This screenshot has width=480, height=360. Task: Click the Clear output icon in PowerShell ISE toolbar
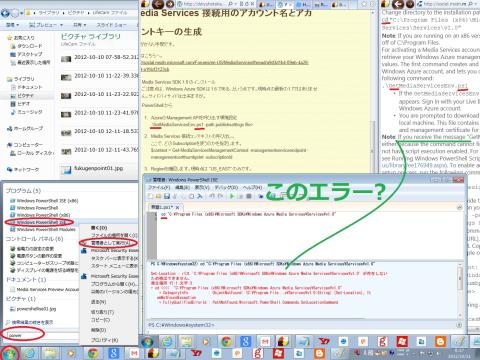pos(200,196)
